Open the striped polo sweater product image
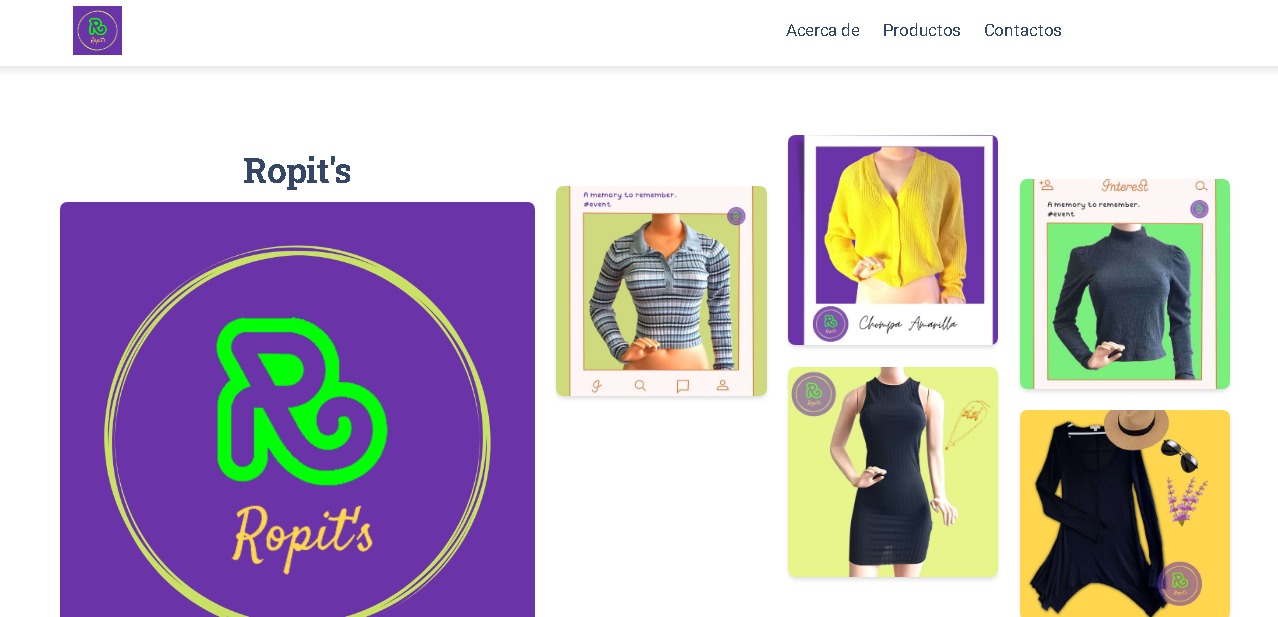The height and width of the screenshot is (617, 1278). click(661, 291)
